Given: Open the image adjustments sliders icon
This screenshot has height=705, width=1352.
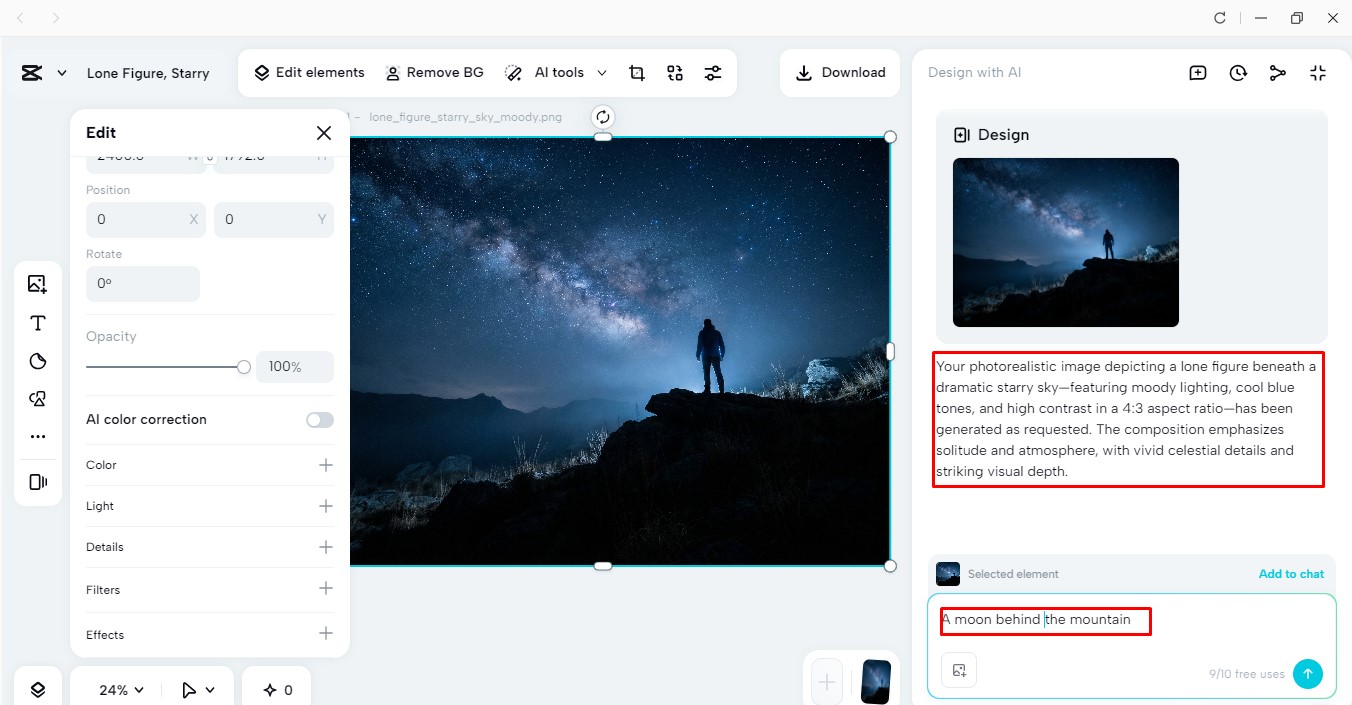Looking at the screenshot, I should [x=713, y=72].
